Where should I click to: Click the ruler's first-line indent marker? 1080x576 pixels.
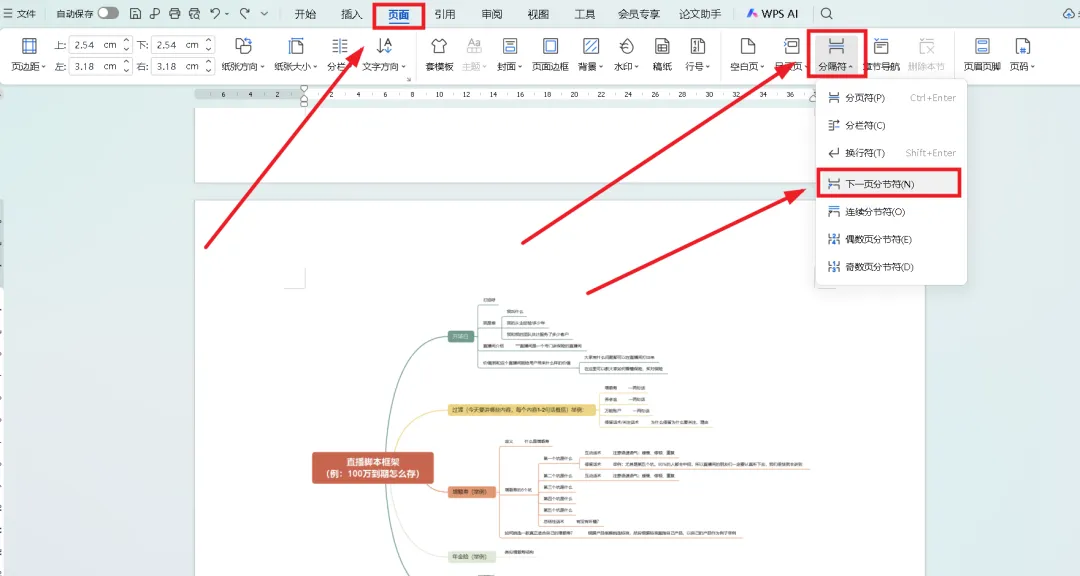click(304, 89)
